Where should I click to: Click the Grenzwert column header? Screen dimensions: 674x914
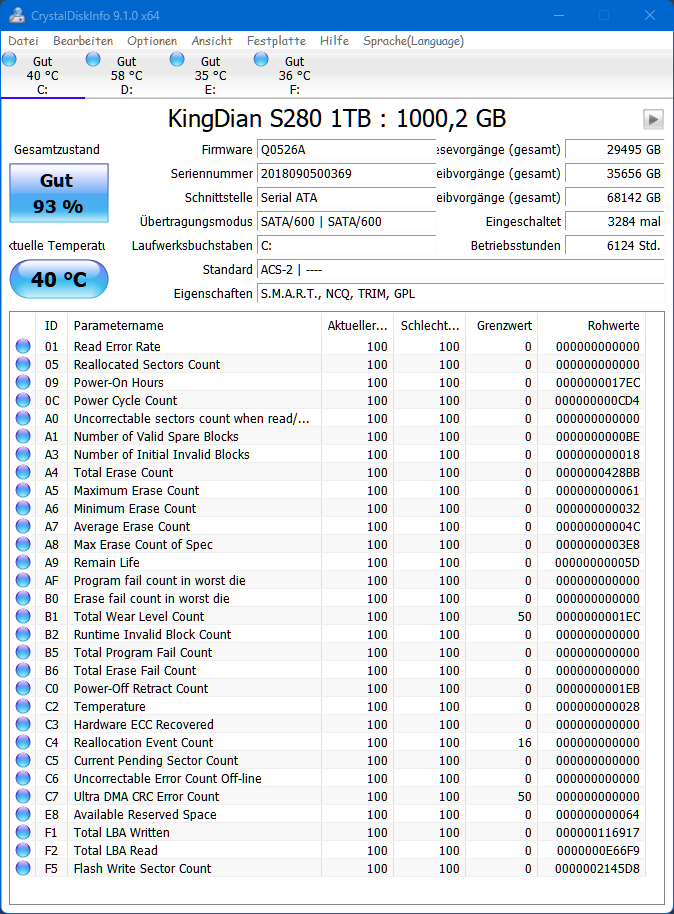pos(501,325)
